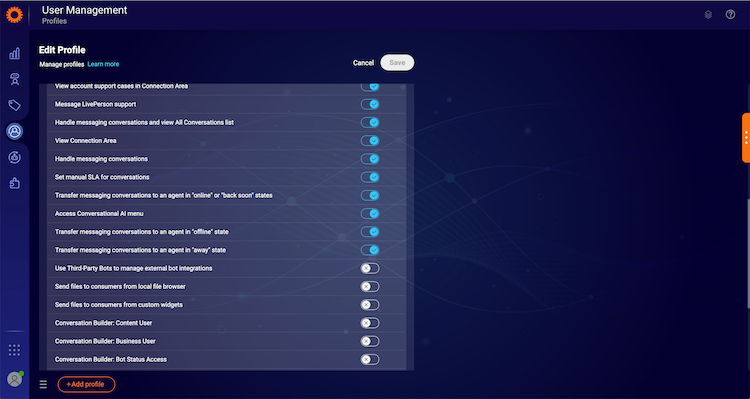The height and width of the screenshot is (399, 750).
Task: Disable Set manual SLA for conversations
Action: 370,177
